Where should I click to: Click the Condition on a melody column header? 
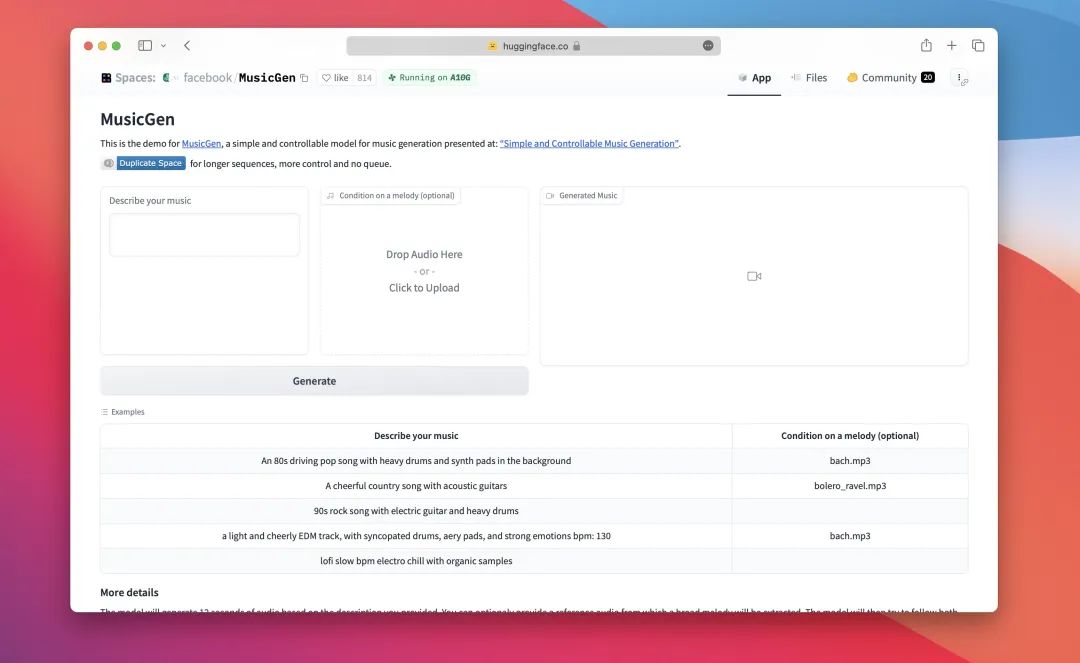point(850,436)
